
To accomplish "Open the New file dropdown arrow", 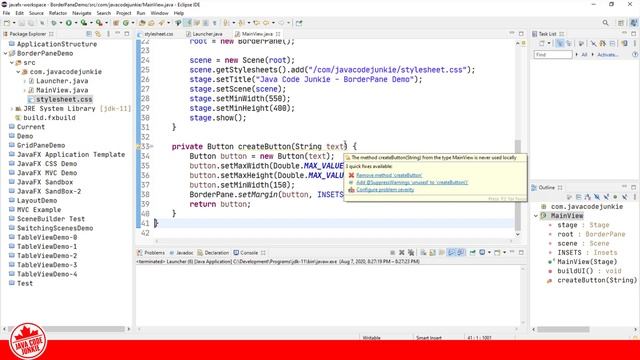I will (14, 23).
